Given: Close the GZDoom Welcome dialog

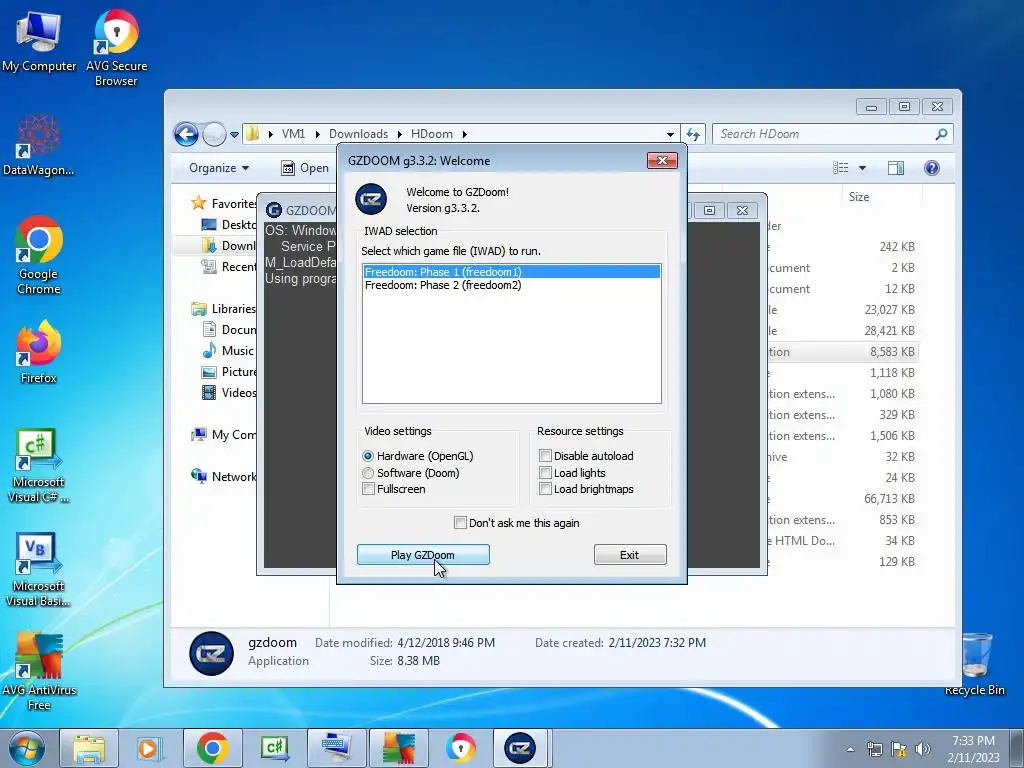Looking at the screenshot, I should click(x=662, y=161).
